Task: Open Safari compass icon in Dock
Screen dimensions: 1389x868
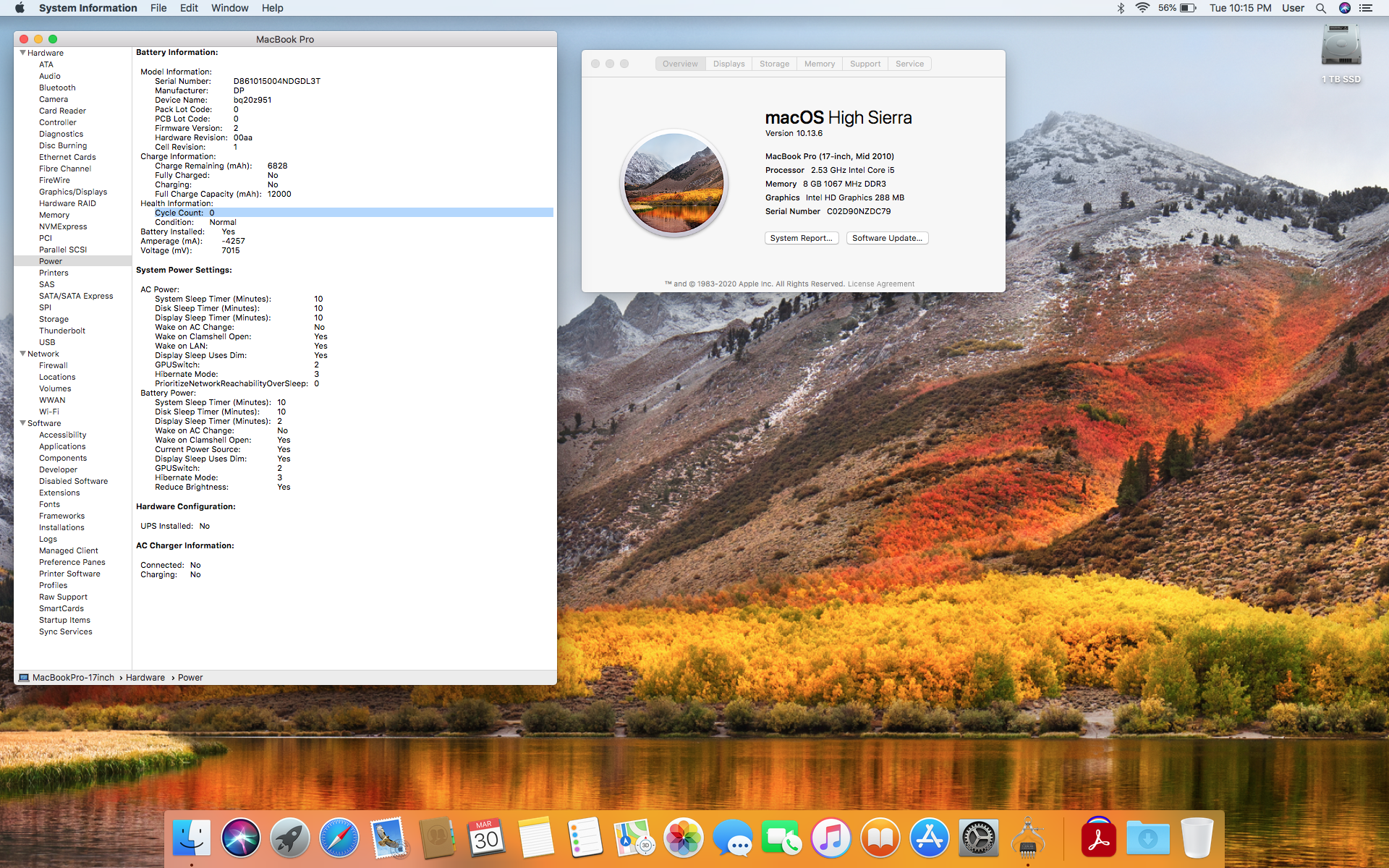Action: (339, 838)
